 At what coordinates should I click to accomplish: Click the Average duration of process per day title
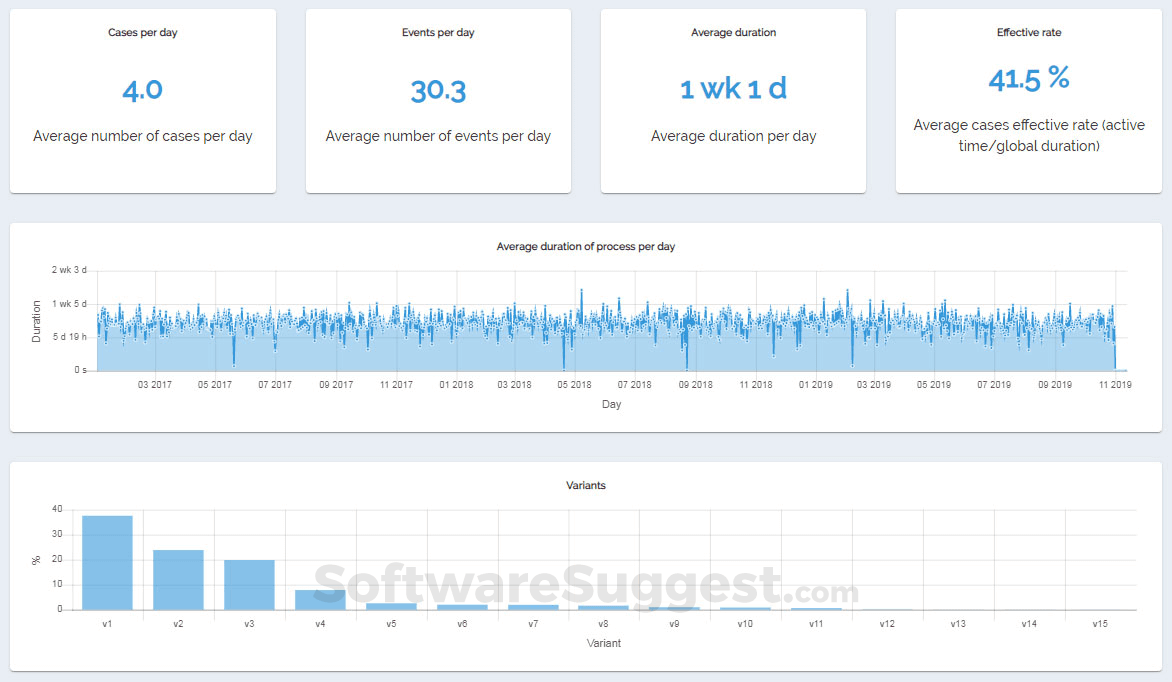pyautogui.click(x=586, y=246)
